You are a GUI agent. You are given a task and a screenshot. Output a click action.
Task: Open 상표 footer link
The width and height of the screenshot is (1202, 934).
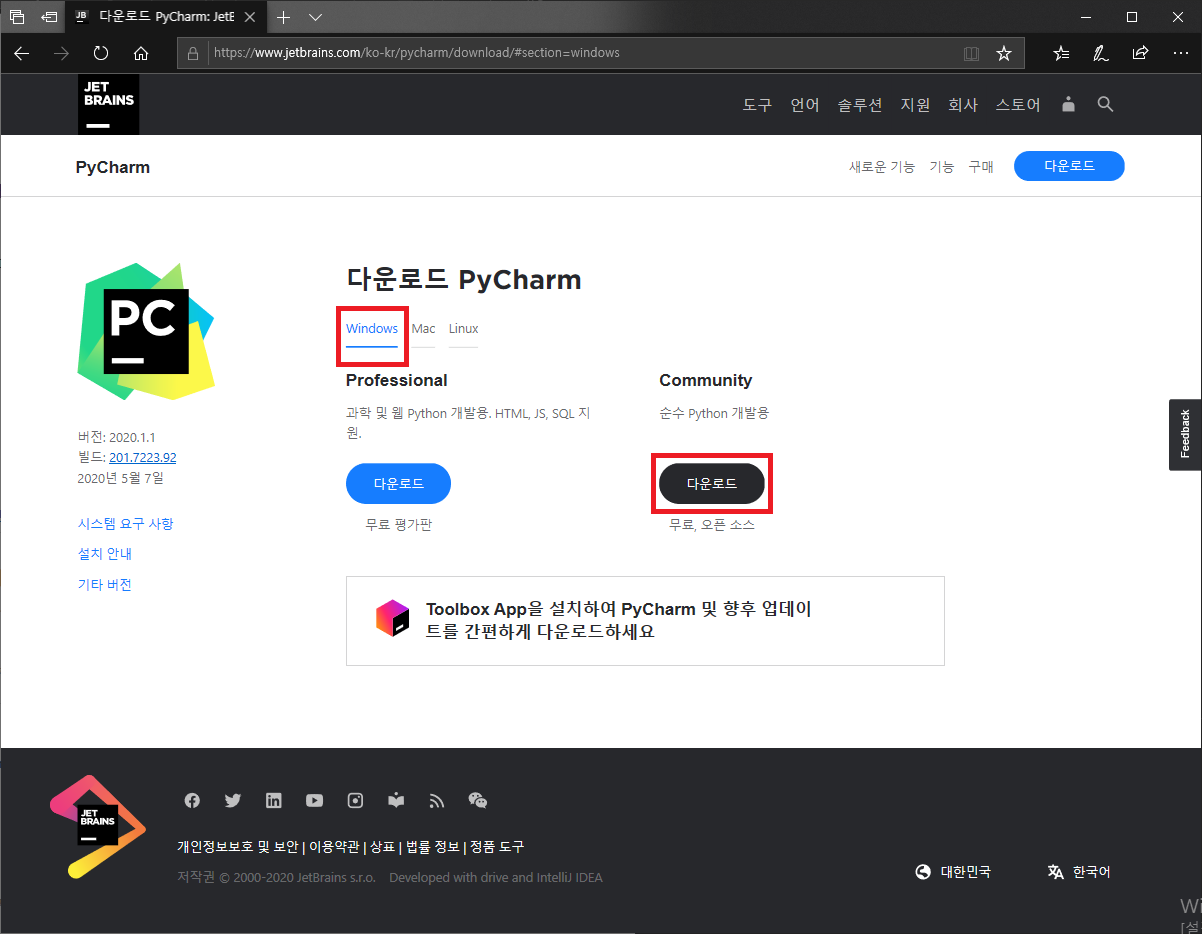click(382, 847)
